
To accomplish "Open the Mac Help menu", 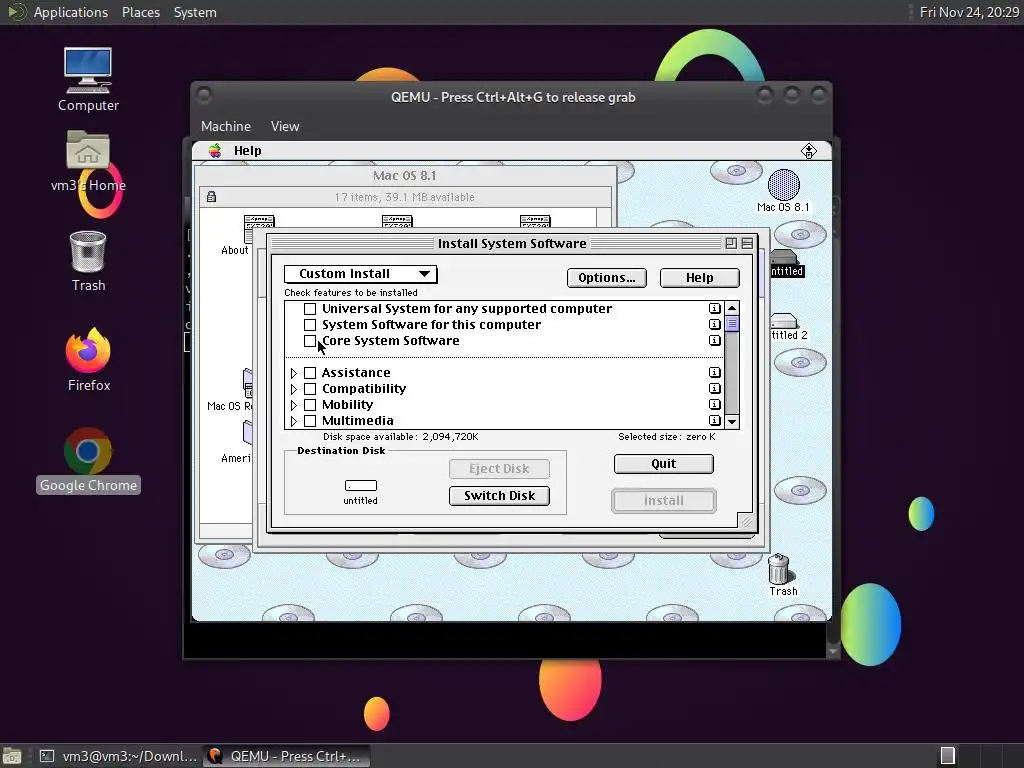I will pyautogui.click(x=248, y=151).
